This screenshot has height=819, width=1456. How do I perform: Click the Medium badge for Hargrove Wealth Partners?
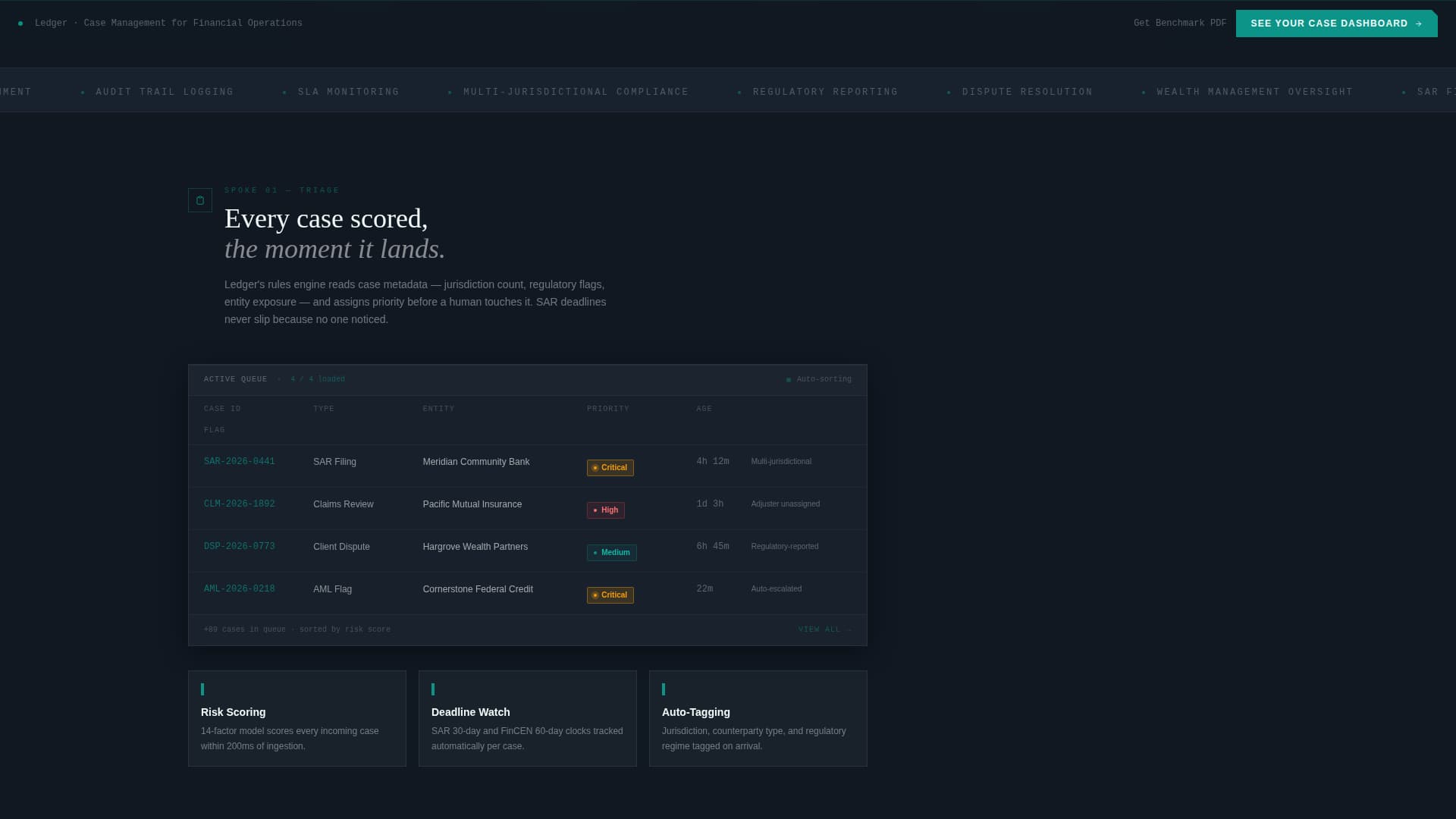(612, 553)
